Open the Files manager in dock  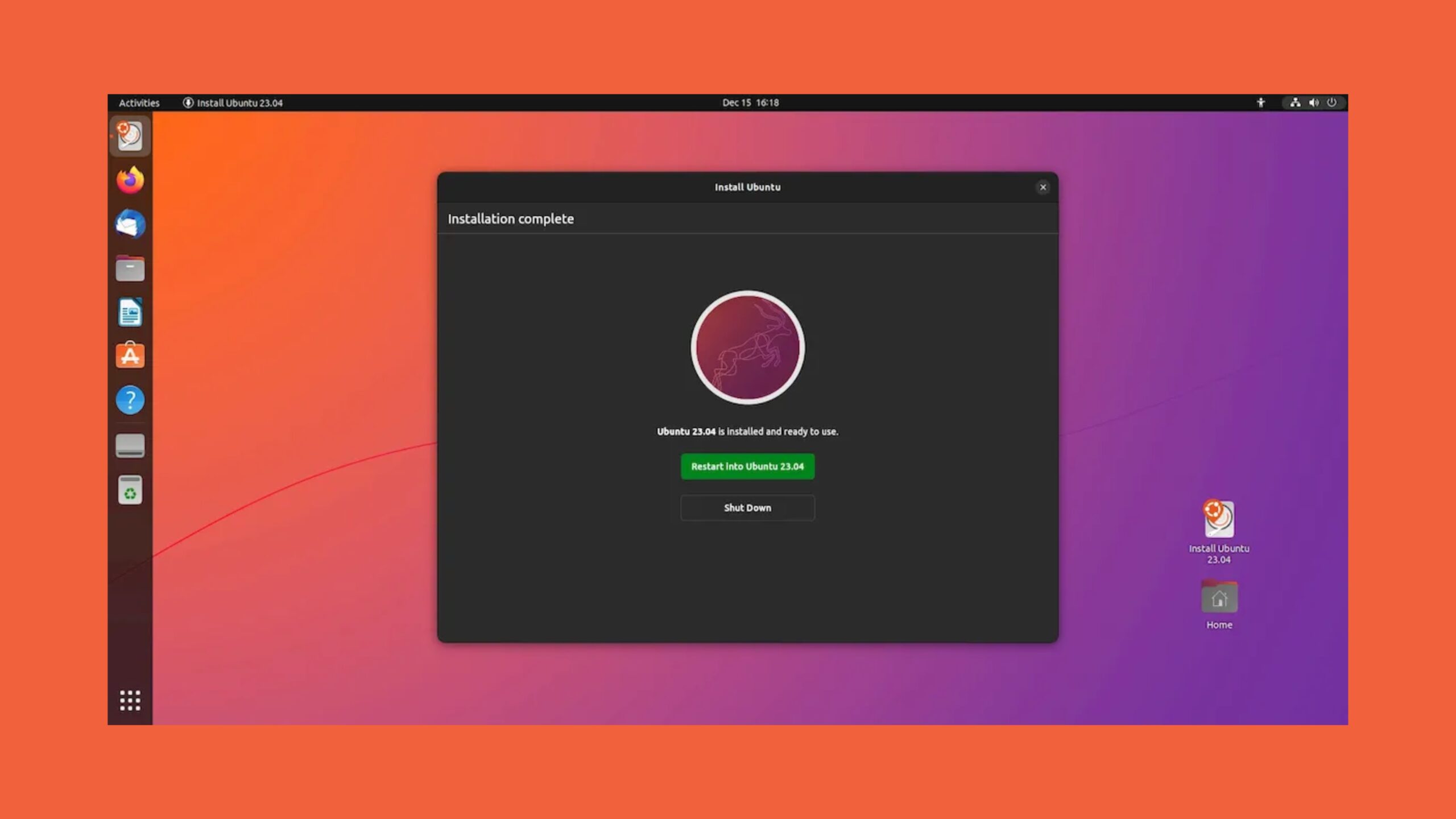tap(130, 268)
